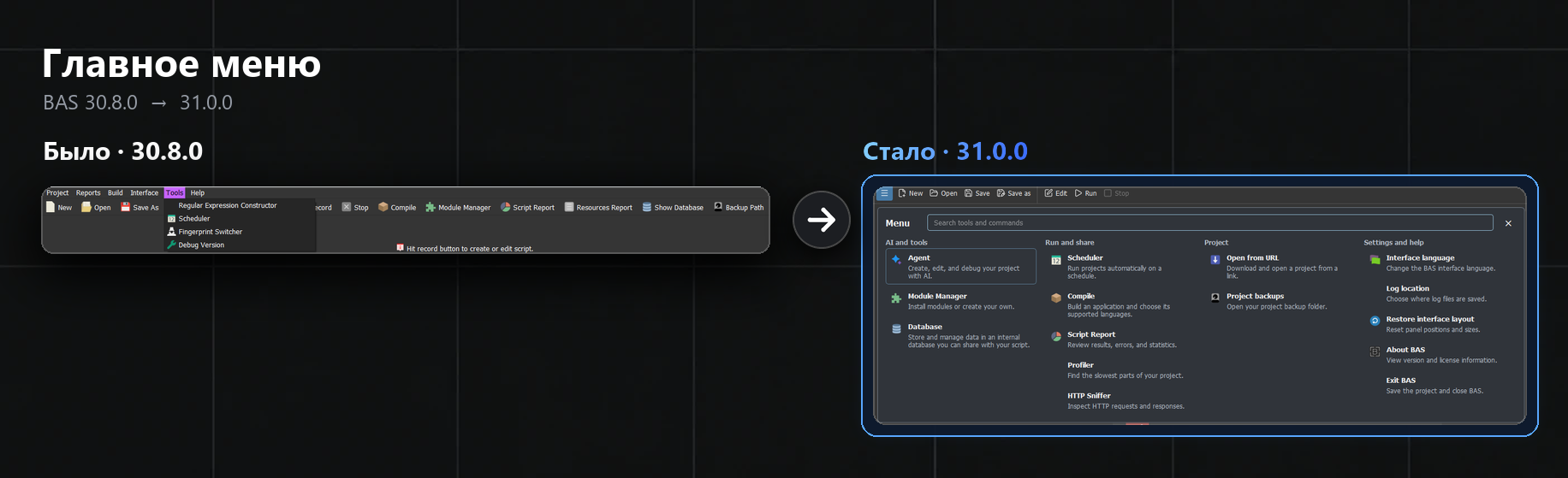Select Open from URL in Project column
The image size is (1568, 478).
(x=1280, y=266)
